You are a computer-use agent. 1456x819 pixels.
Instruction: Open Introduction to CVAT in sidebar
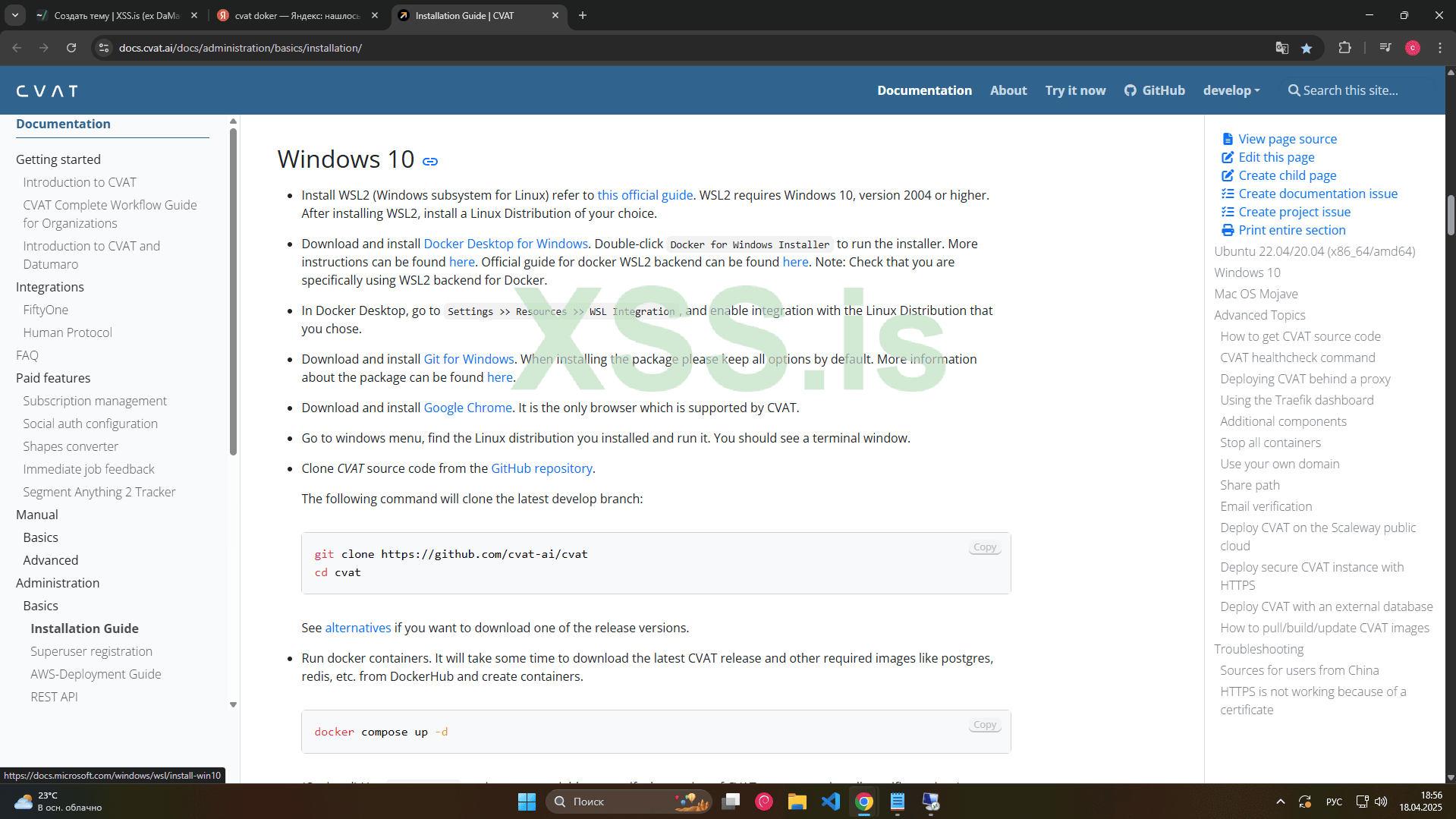(80, 182)
